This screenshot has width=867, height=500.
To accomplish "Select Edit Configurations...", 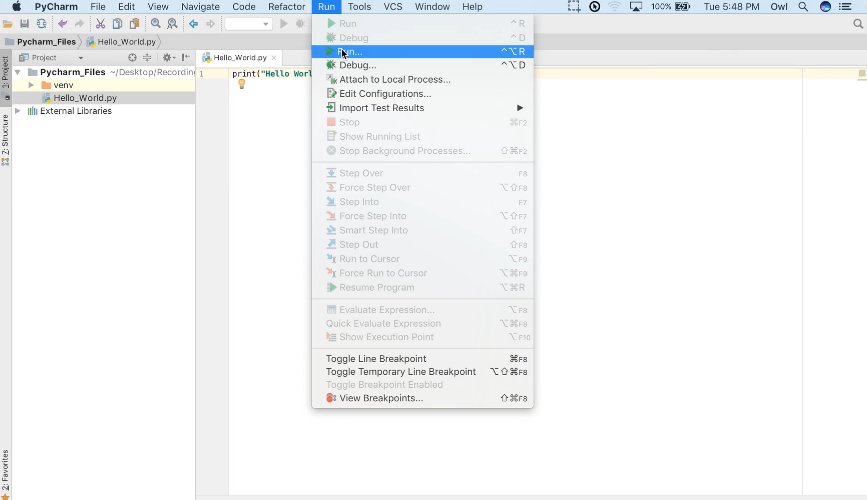I will click(x=422, y=94).
